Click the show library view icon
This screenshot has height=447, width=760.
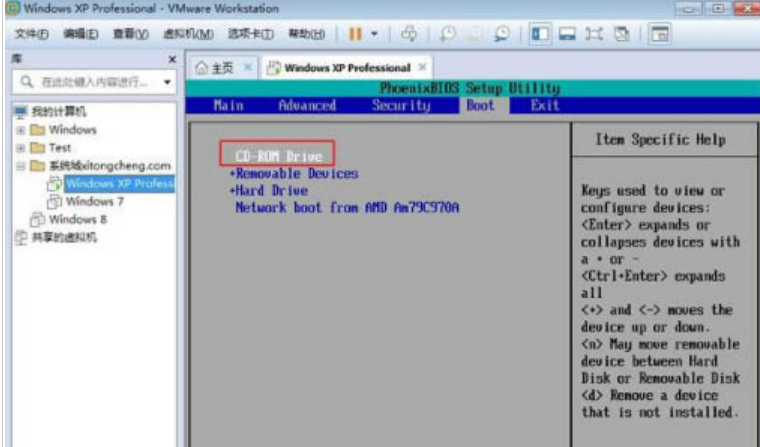(540, 34)
